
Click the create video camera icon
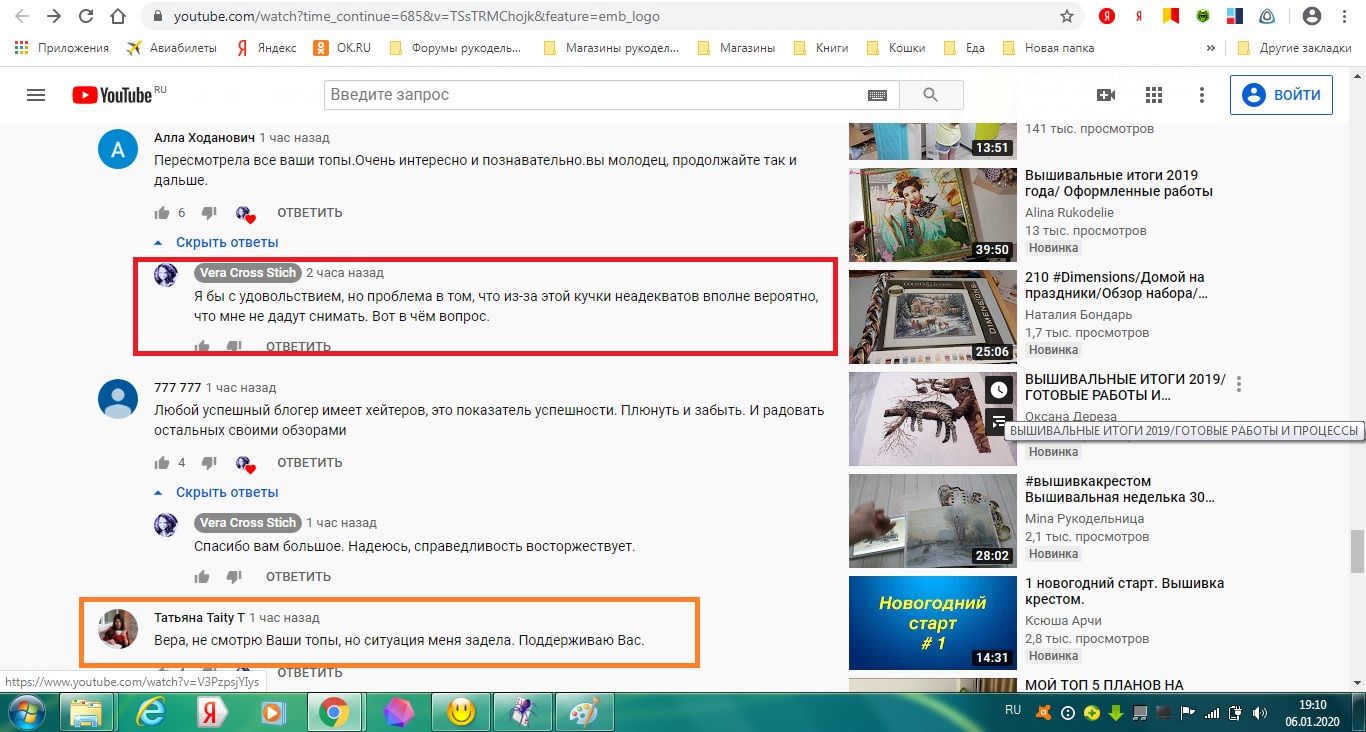point(1106,95)
